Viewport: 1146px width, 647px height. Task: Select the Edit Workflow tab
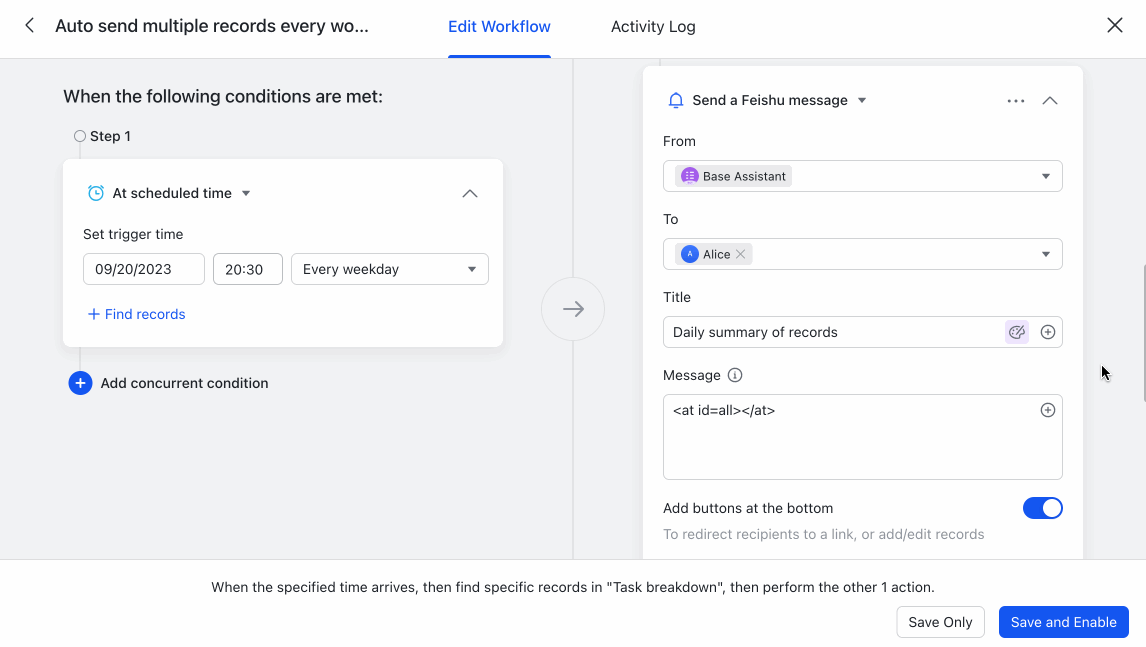tap(499, 26)
